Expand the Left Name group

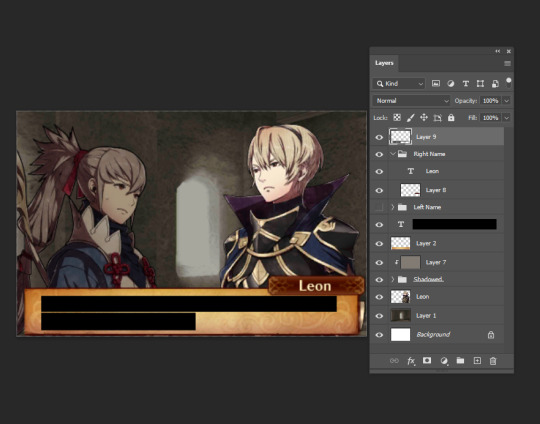(x=393, y=207)
